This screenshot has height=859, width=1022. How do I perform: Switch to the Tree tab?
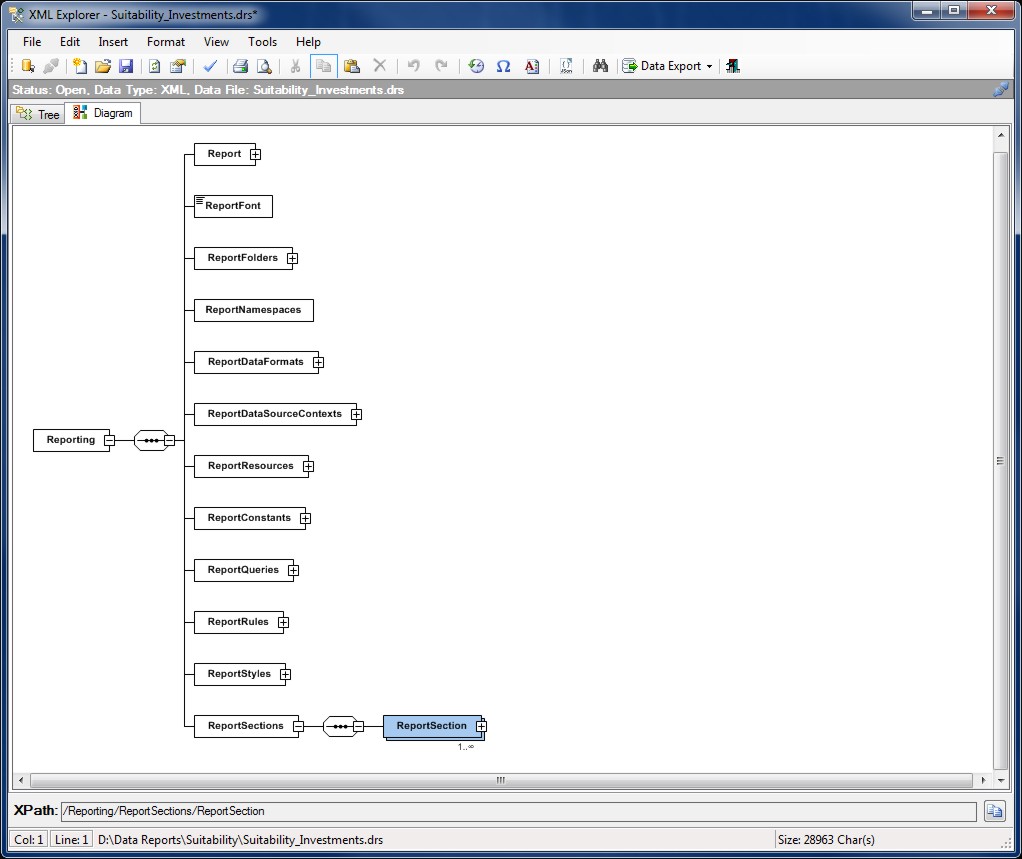tap(38, 114)
